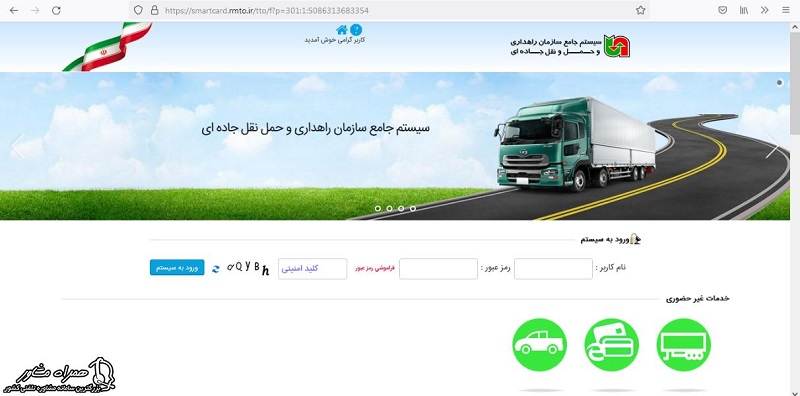
Task: Open the browser library icon
Action: coord(744,10)
